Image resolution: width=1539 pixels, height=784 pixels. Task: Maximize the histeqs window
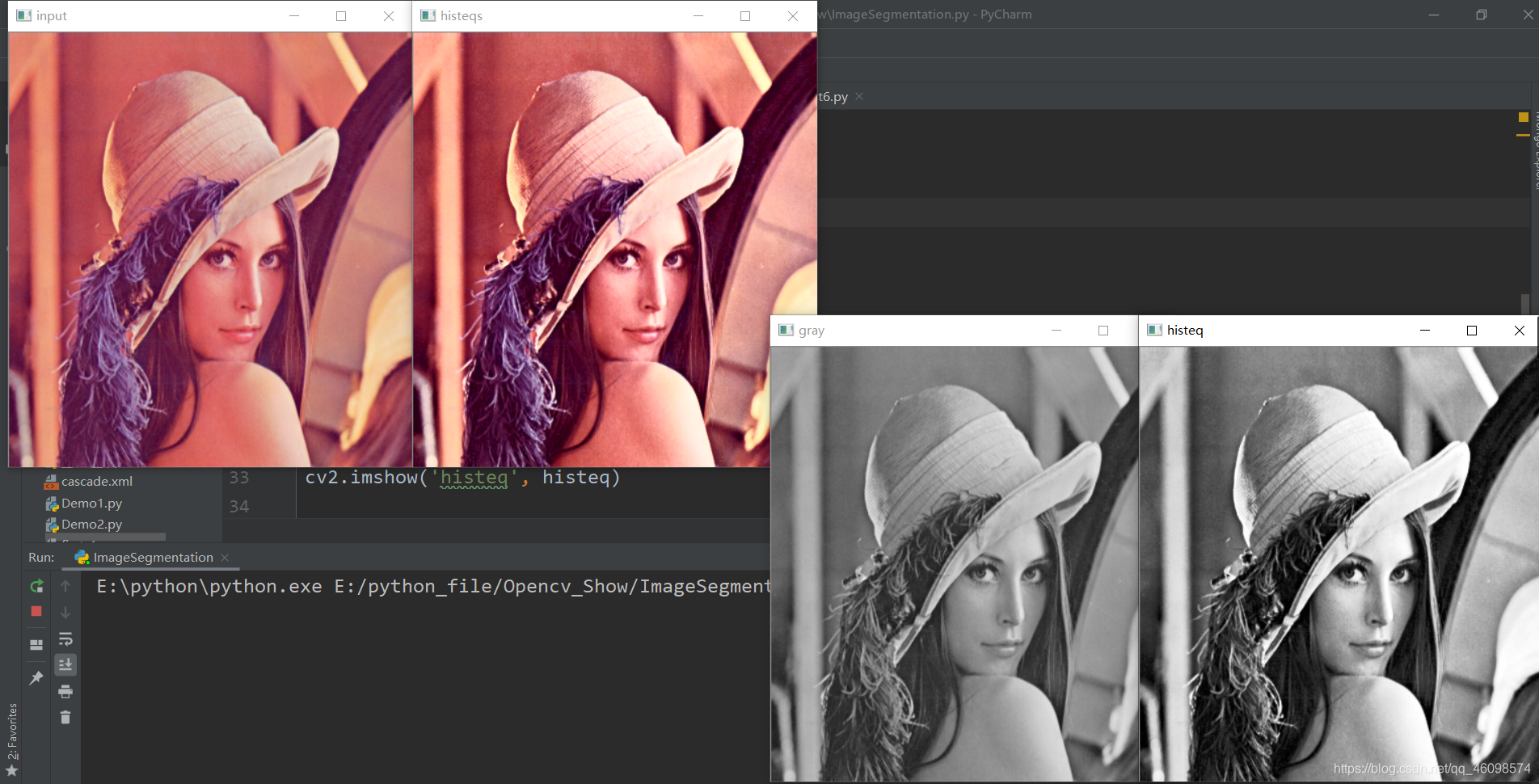point(745,16)
